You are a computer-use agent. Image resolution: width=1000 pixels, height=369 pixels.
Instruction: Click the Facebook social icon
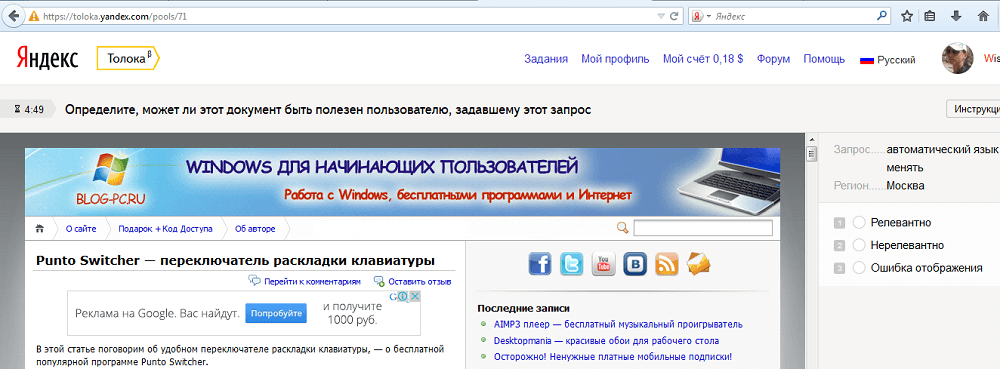click(540, 264)
